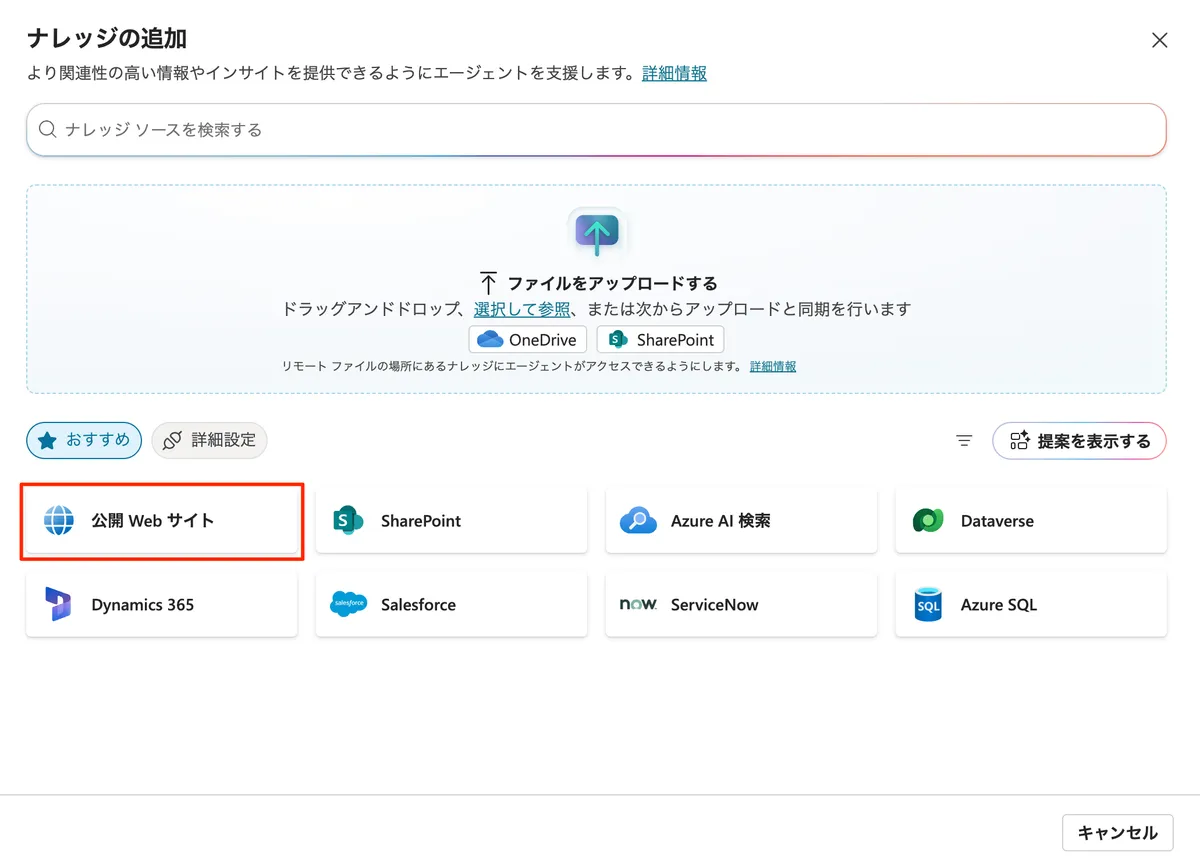Open the 詳細情報 link under the title
1200x867 pixels.
pos(674,74)
